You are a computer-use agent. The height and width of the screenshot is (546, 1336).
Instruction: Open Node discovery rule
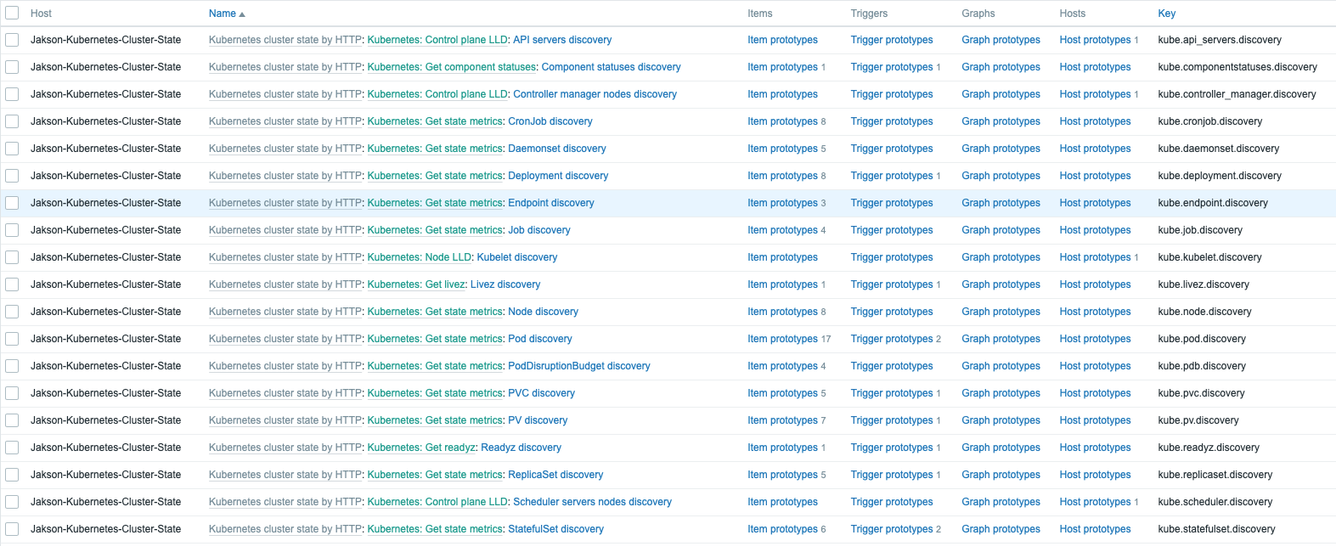click(543, 312)
